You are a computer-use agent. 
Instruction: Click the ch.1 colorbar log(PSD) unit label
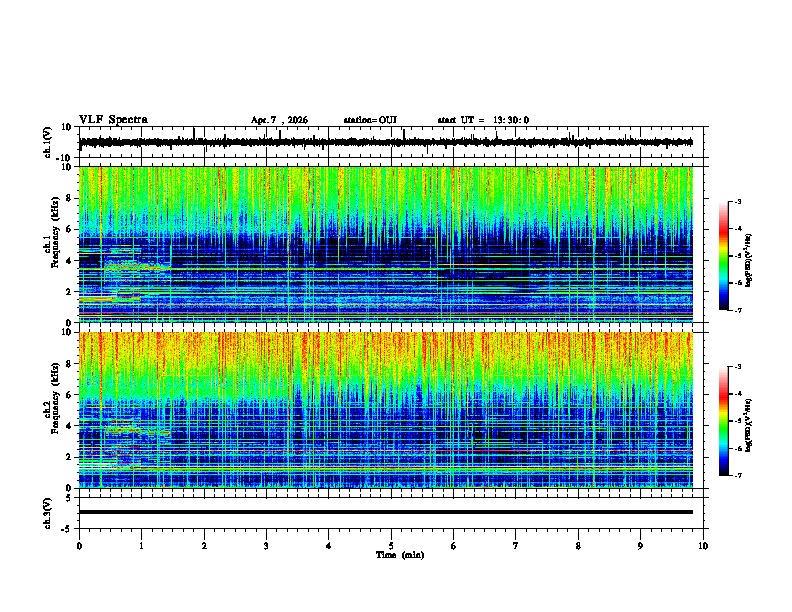coord(749,260)
